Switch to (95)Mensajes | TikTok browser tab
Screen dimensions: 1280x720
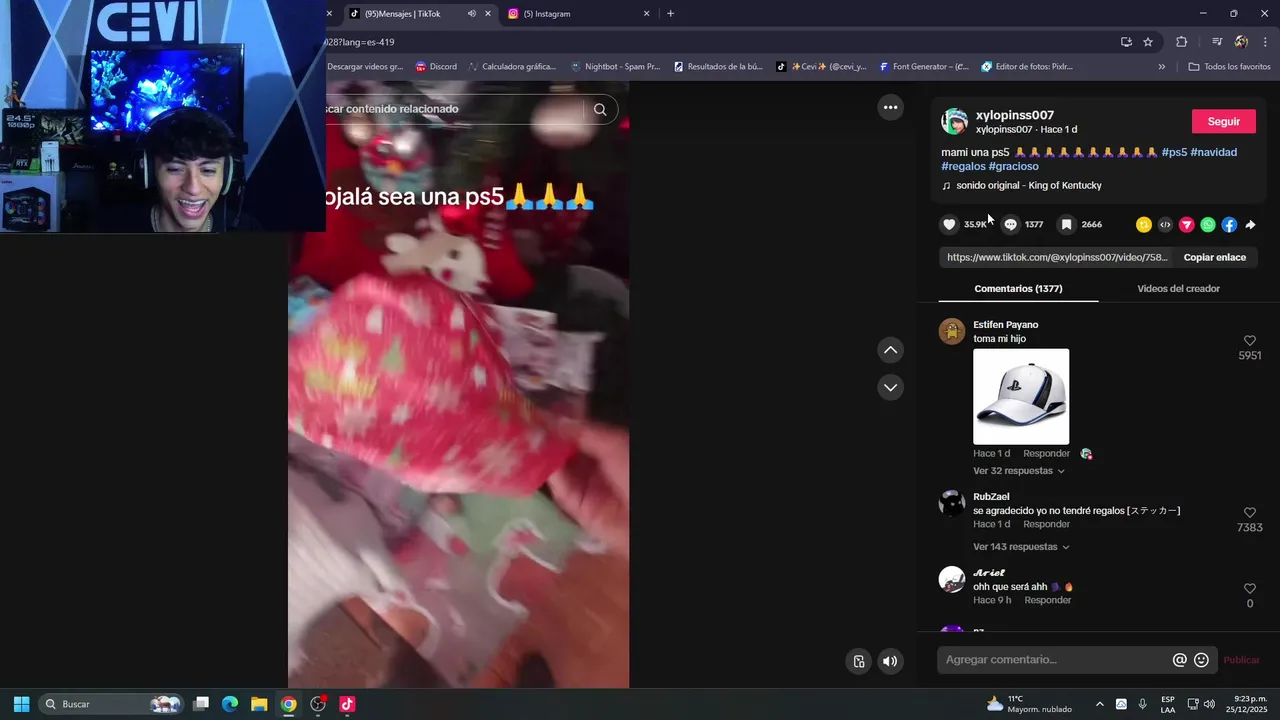(x=402, y=14)
